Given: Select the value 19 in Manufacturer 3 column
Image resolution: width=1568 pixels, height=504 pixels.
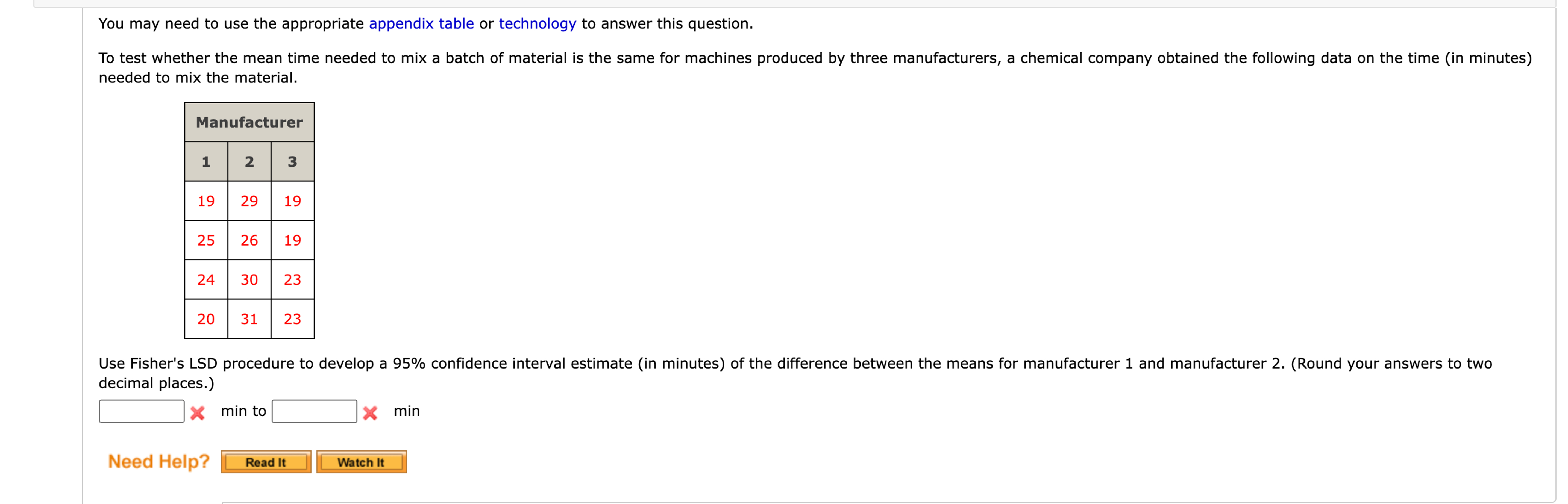Looking at the screenshot, I should coord(292,200).
